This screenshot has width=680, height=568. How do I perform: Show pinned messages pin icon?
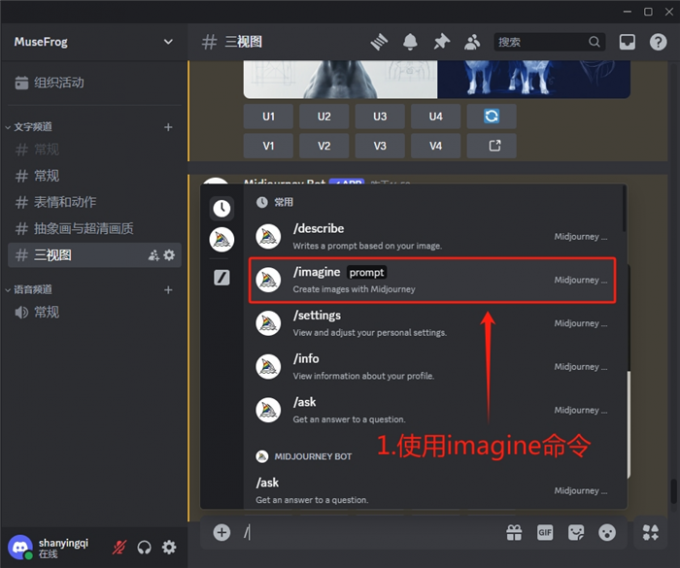pyautogui.click(x=441, y=42)
